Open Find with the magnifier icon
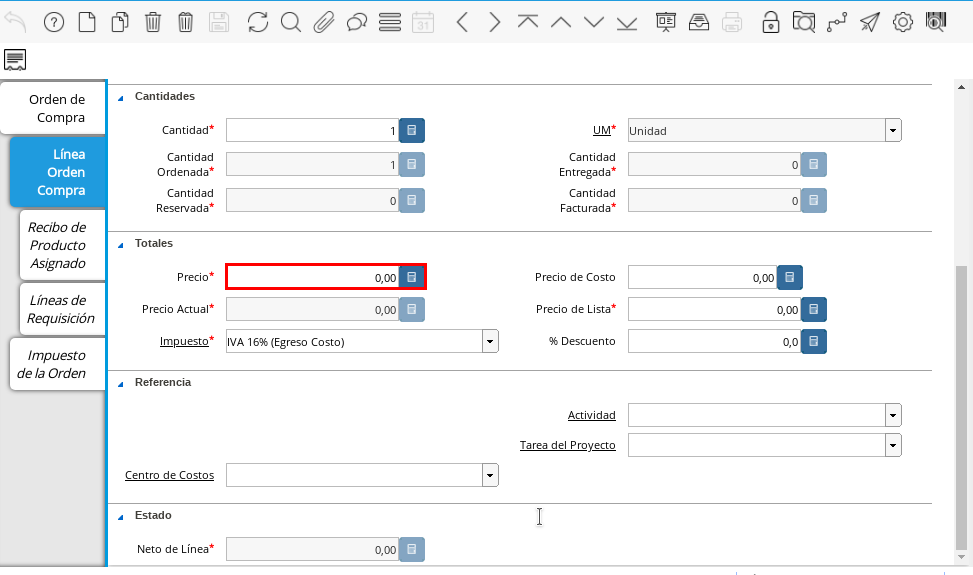This screenshot has width=973, height=575. (290, 23)
